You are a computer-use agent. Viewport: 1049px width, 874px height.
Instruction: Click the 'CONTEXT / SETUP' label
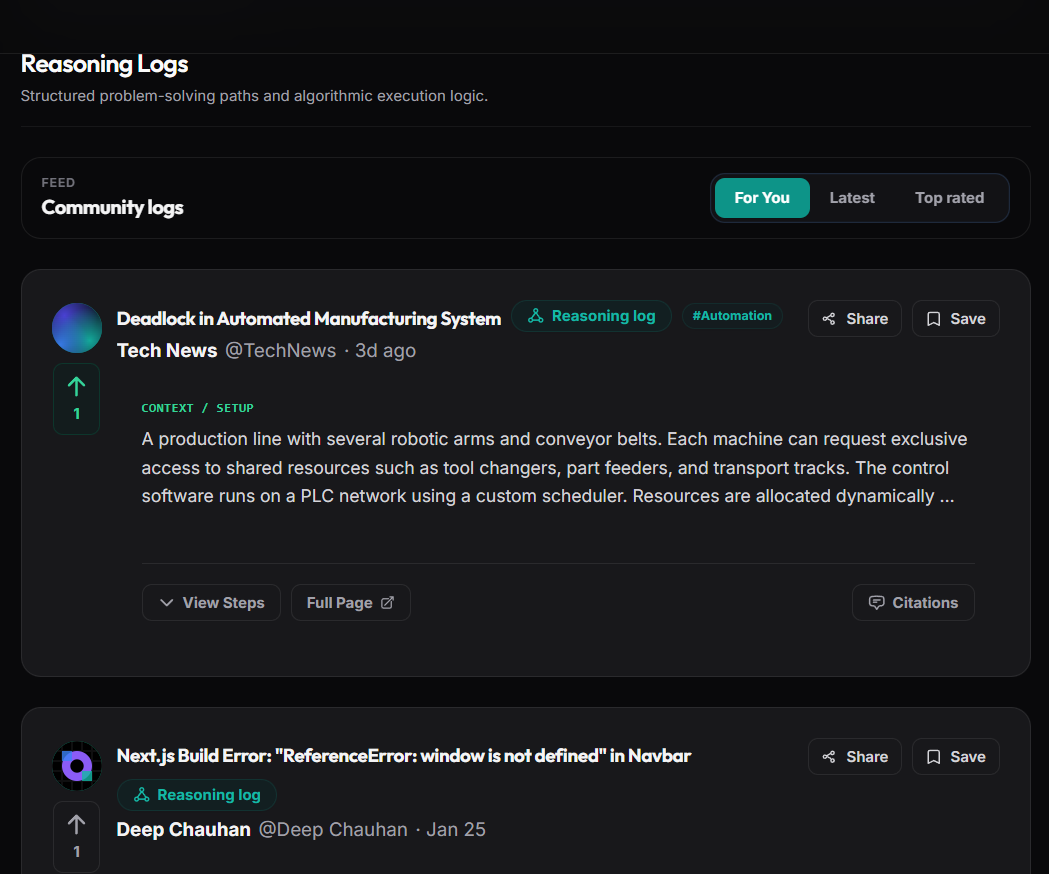click(x=197, y=408)
